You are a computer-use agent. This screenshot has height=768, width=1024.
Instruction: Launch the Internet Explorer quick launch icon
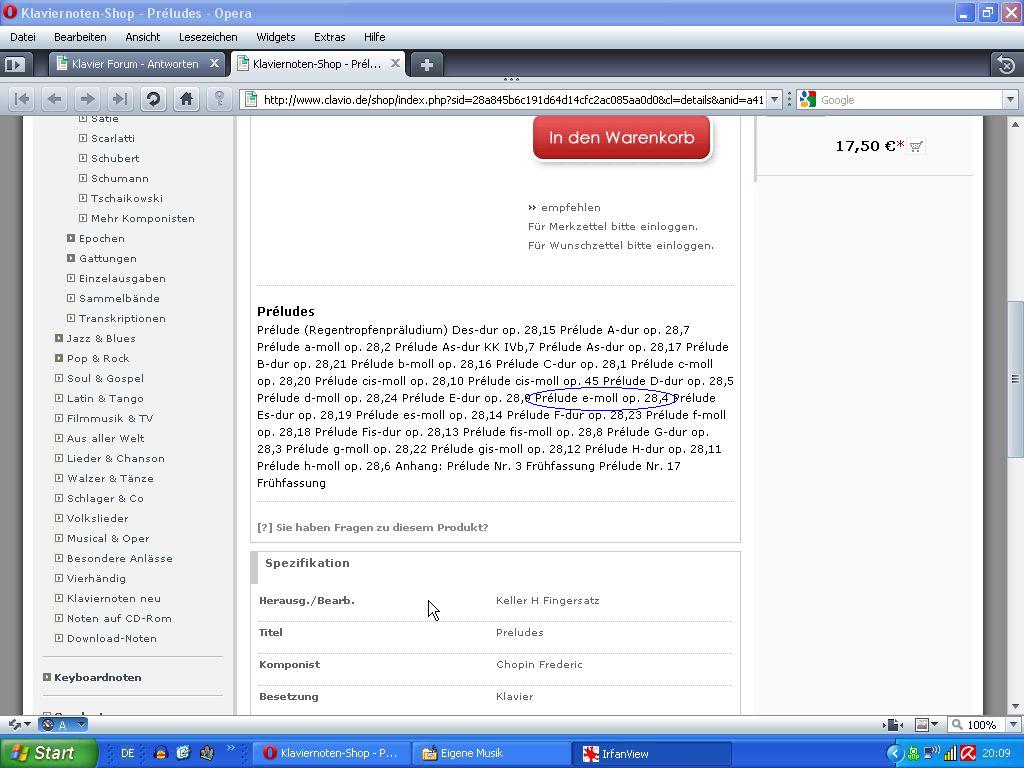[183, 753]
